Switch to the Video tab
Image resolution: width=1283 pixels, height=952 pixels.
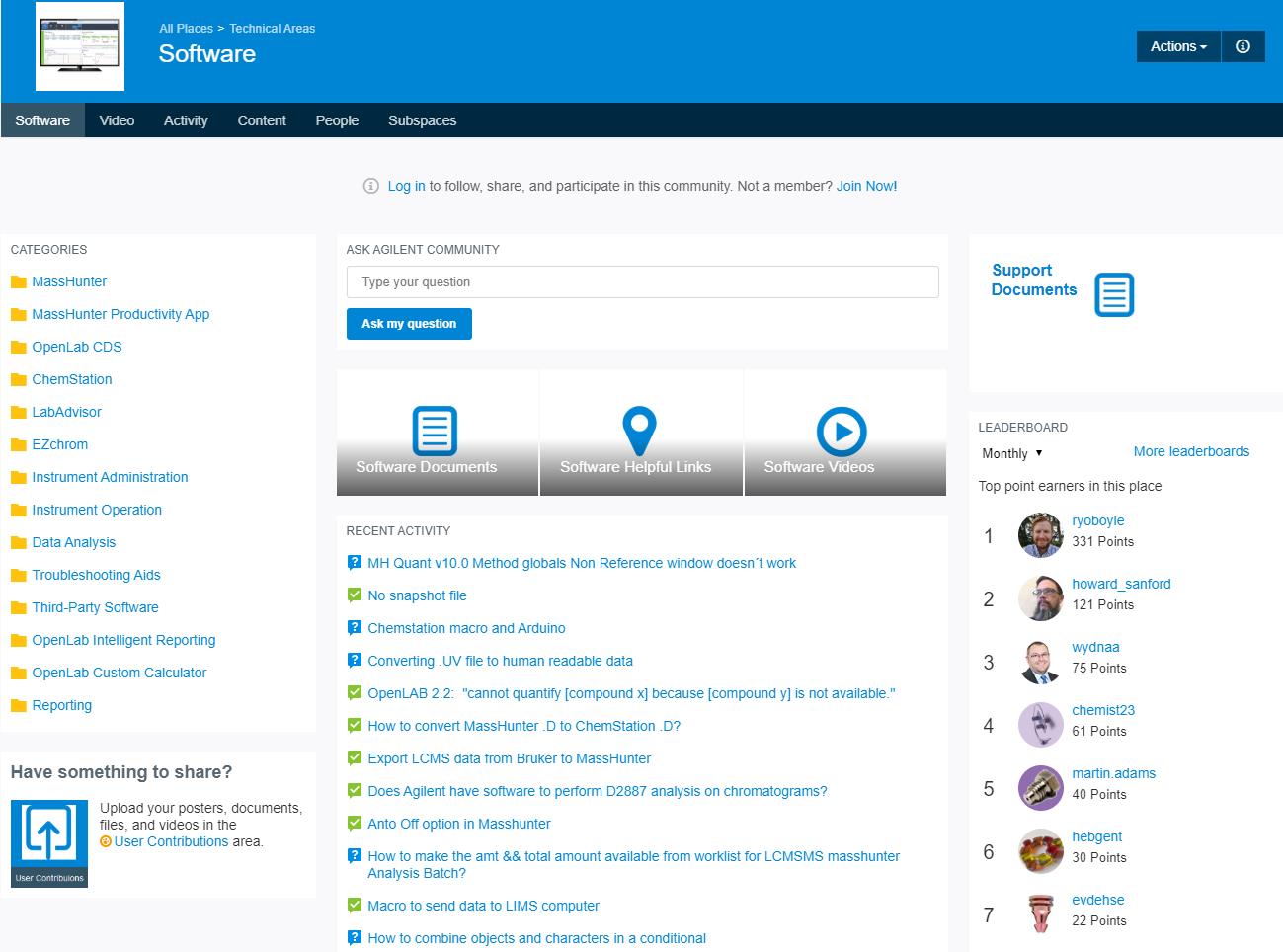tap(117, 120)
